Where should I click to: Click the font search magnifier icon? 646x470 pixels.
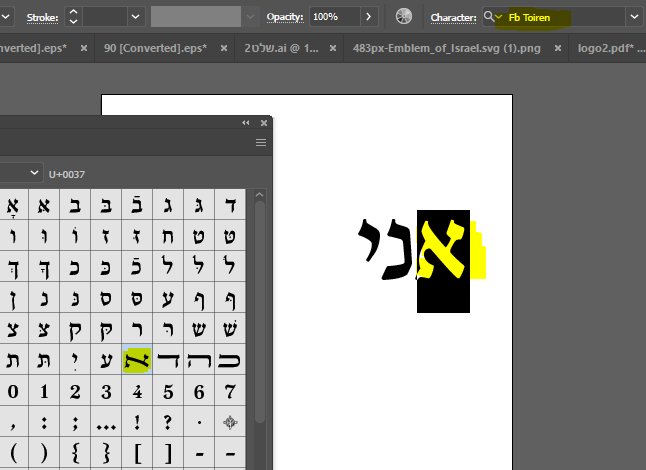[489, 16]
